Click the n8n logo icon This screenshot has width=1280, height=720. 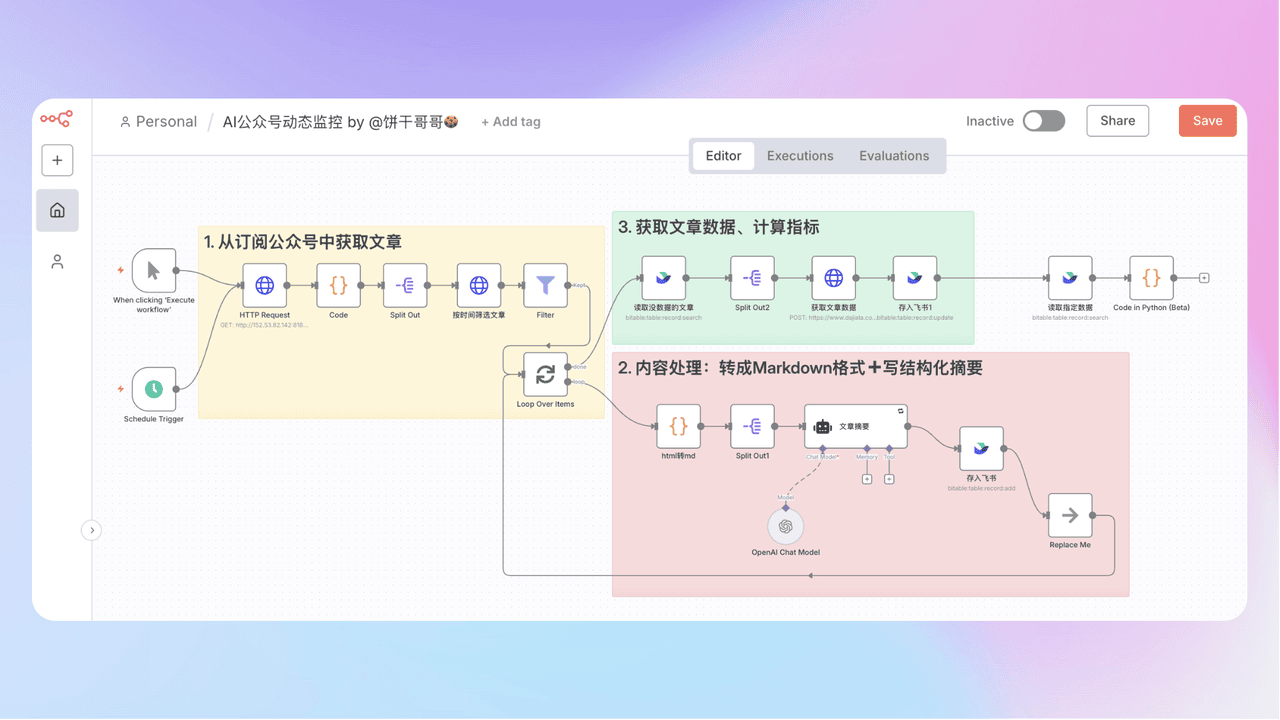[x=56, y=119]
